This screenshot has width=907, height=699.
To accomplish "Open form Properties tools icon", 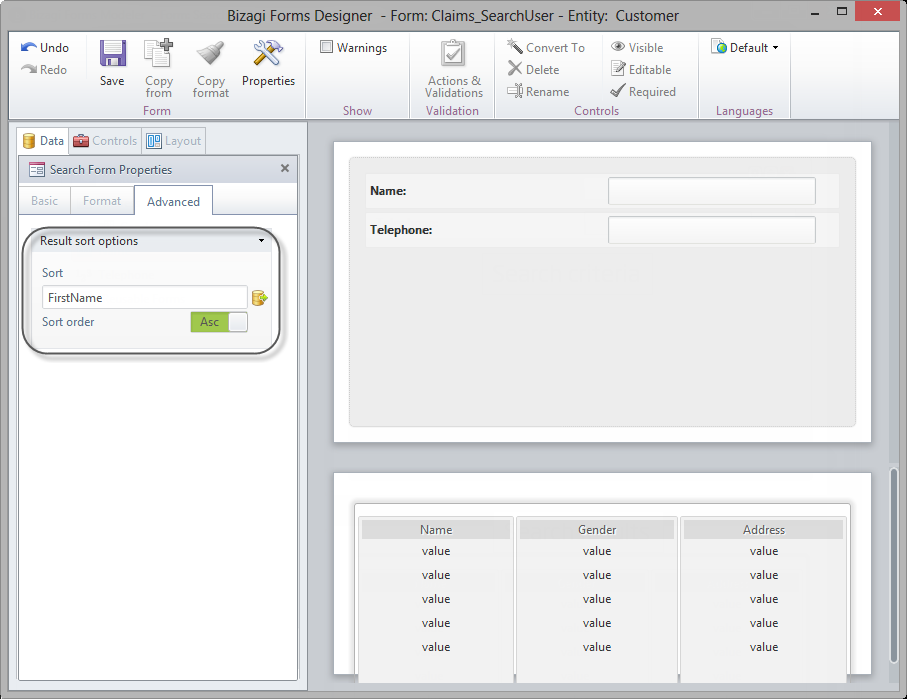I will pos(268,53).
